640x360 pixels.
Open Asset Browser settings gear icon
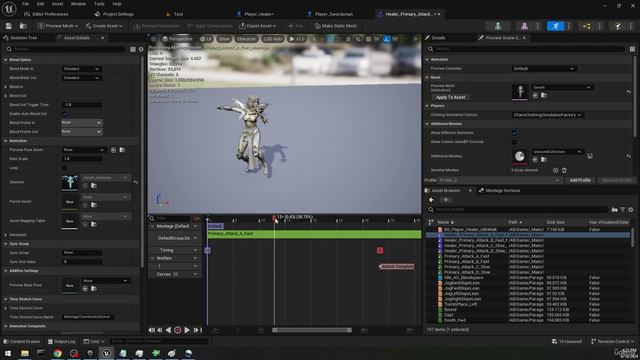[x=631, y=209]
